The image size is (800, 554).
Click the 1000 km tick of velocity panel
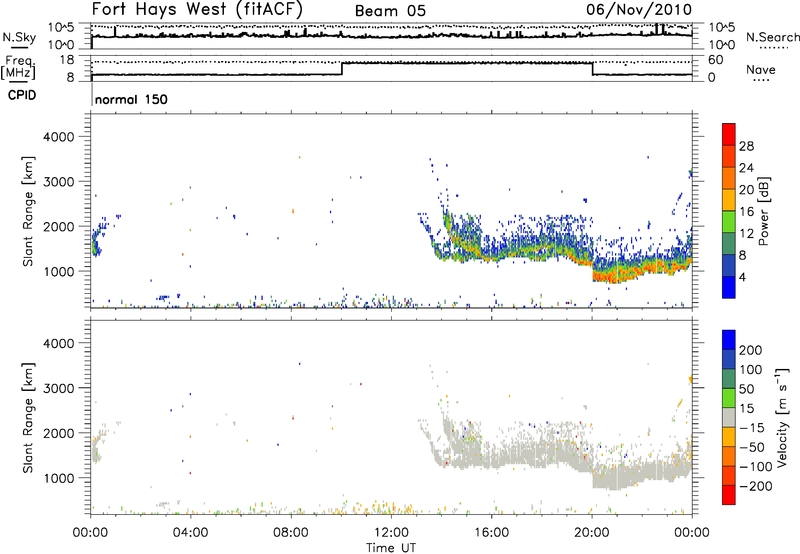pos(59,478)
